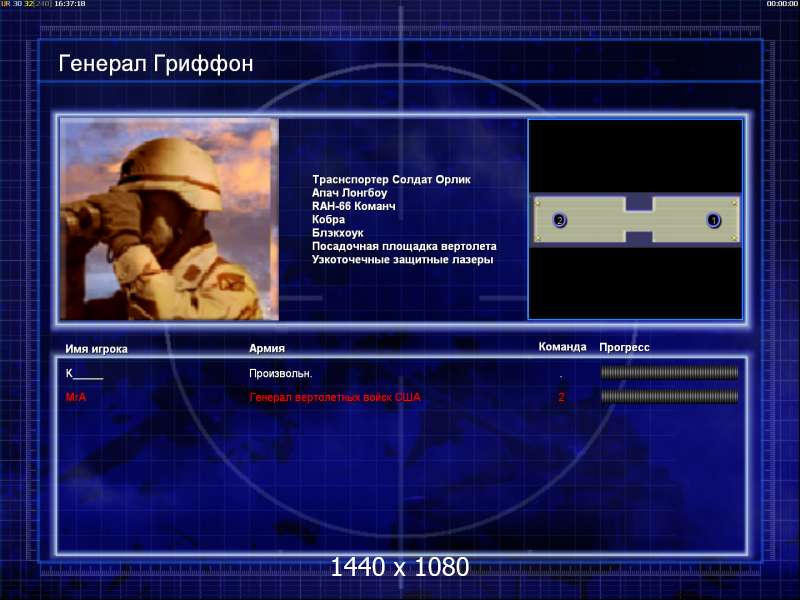The width and height of the screenshot is (800, 600).
Task: Click the 'RAH-66 Команч' unit text
Action: pyautogui.click(x=354, y=206)
